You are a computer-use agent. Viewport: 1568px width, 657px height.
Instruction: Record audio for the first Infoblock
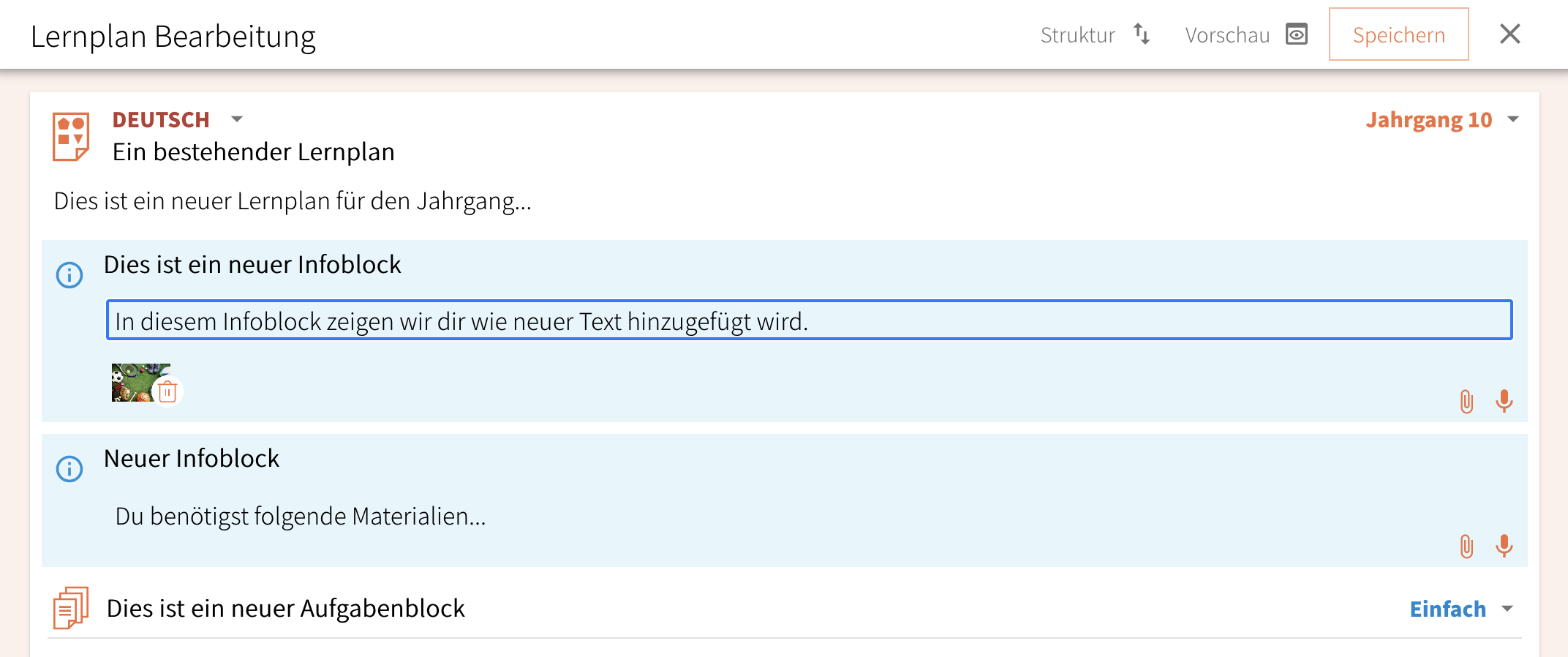coord(1504,401)
